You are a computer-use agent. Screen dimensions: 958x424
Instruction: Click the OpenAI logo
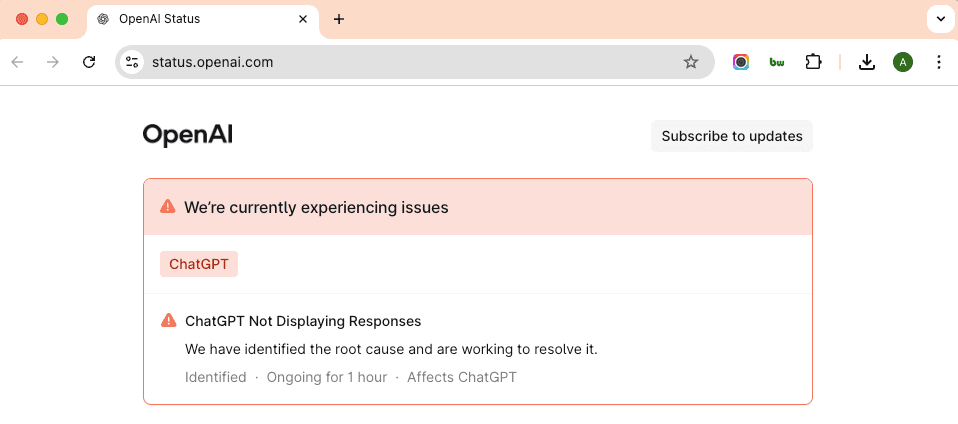click(x=188, y=135)
